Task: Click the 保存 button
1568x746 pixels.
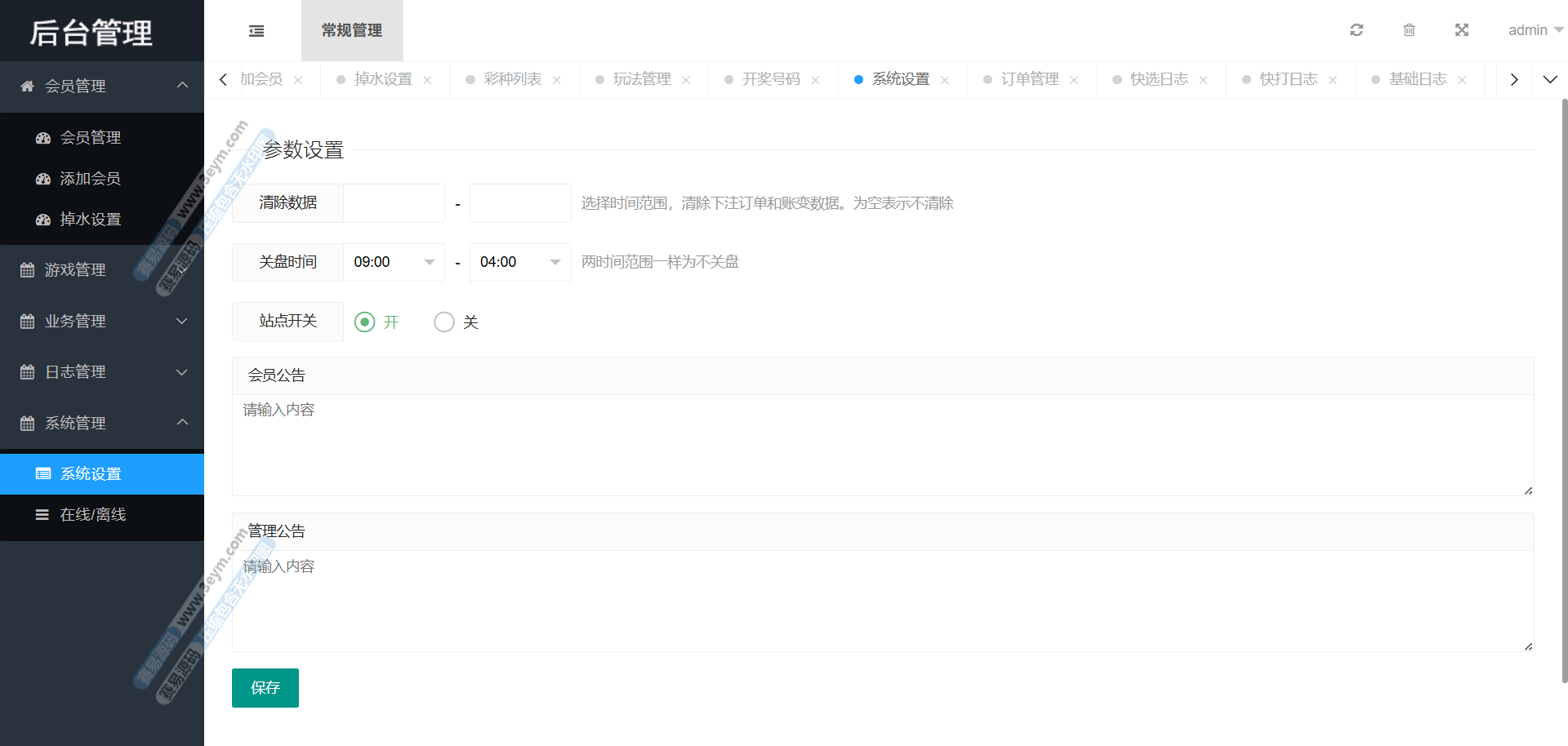Action: 265,688
